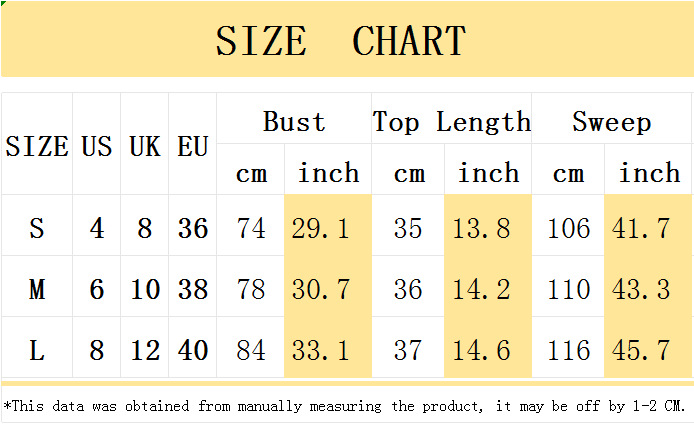The width and height of the screenshot is (694, 425).
Task: Select the 84 bust cm value
Action: (251, 351)
